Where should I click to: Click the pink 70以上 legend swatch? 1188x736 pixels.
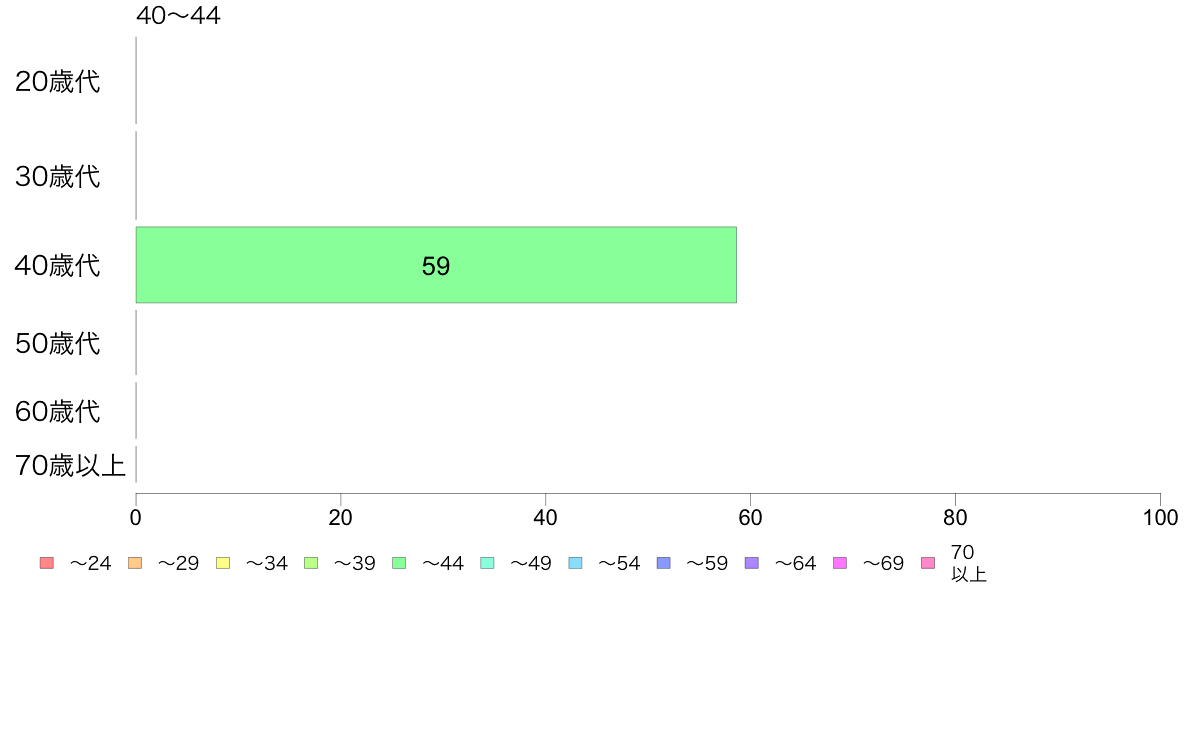tap(928, 563)
